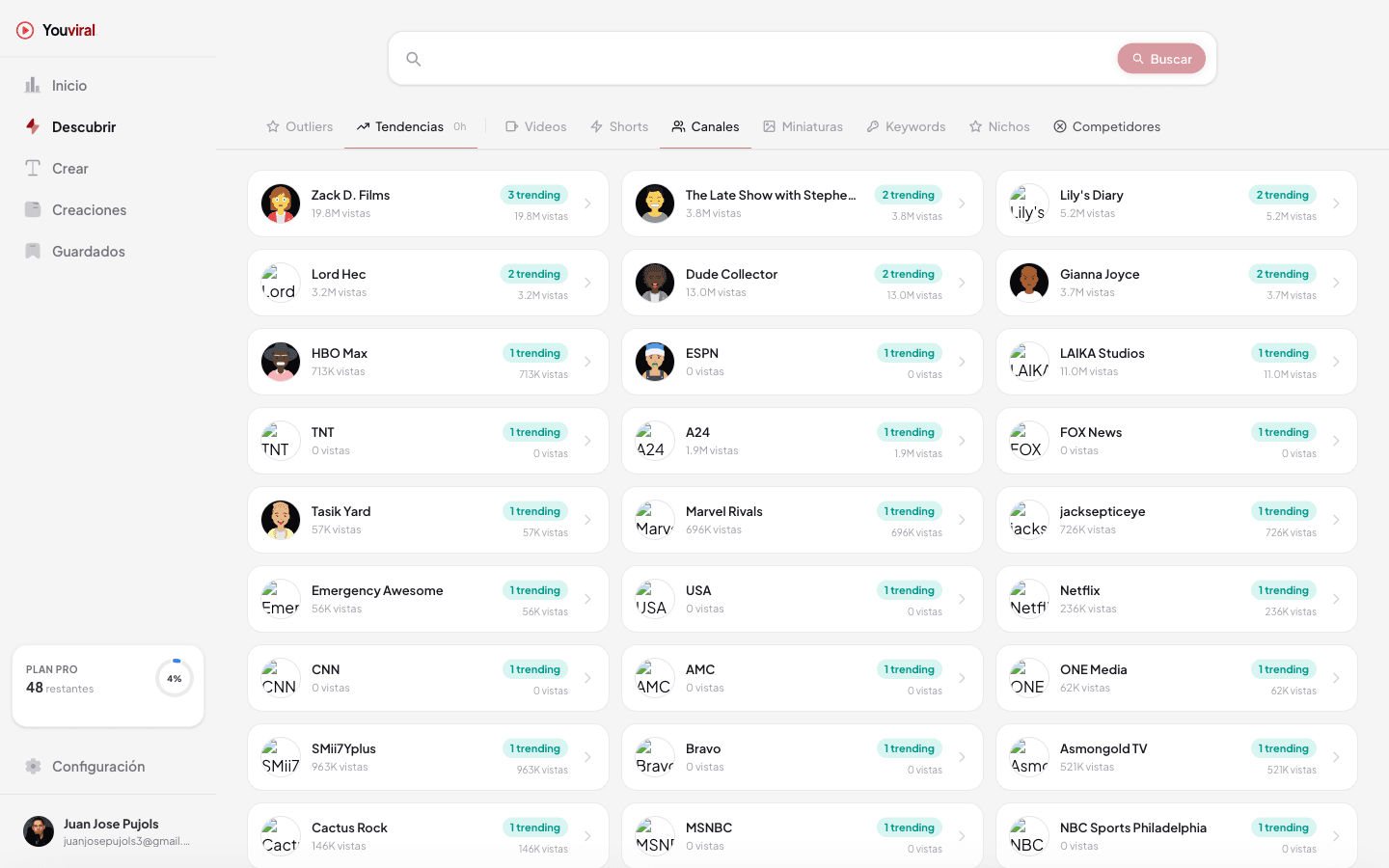This screenshot has height=868, width=1389.
Task: Expand the Lily's Diary row chevron
Action: coord(1336,203)
